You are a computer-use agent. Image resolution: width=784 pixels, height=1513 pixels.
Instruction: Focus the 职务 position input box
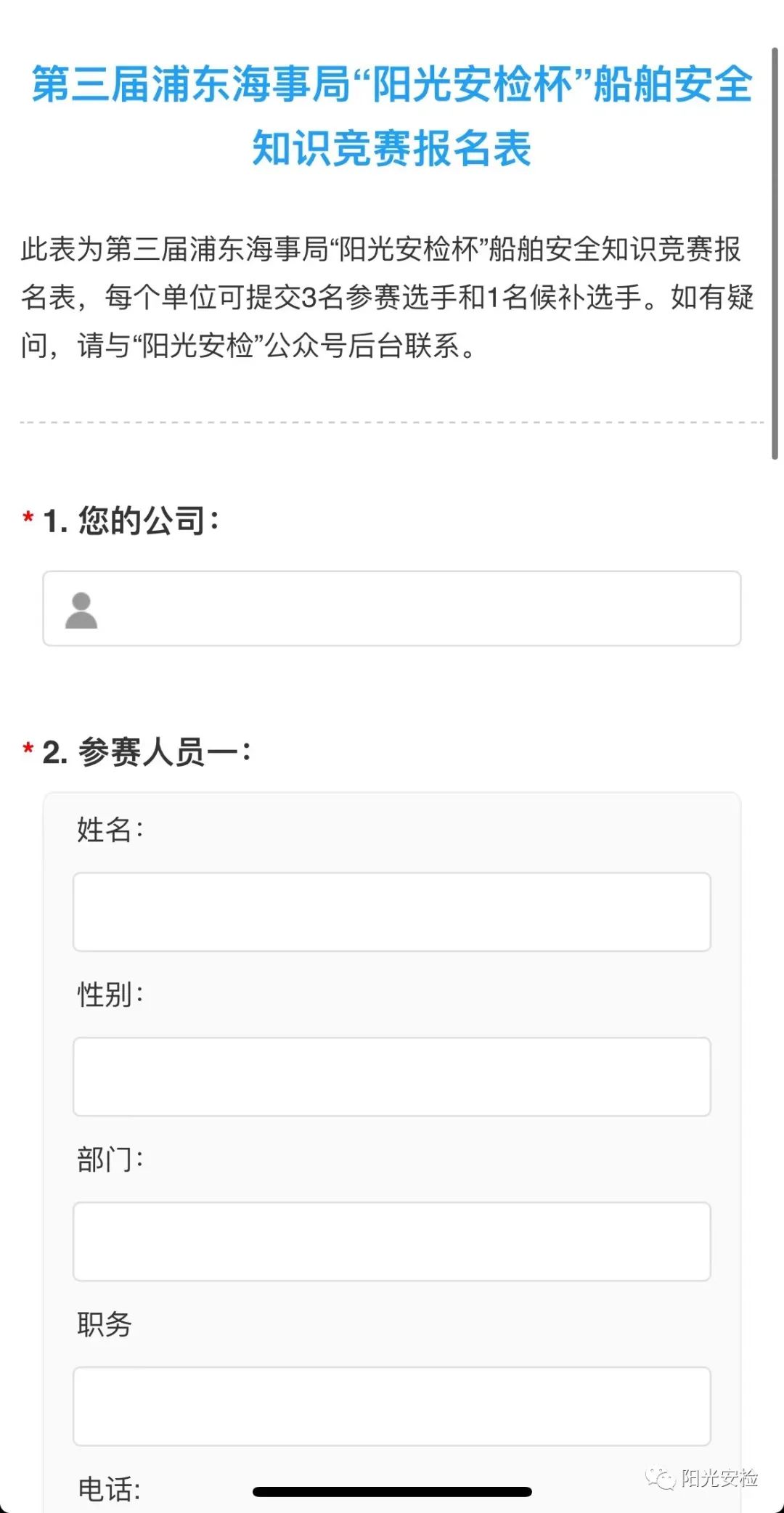392,1406
